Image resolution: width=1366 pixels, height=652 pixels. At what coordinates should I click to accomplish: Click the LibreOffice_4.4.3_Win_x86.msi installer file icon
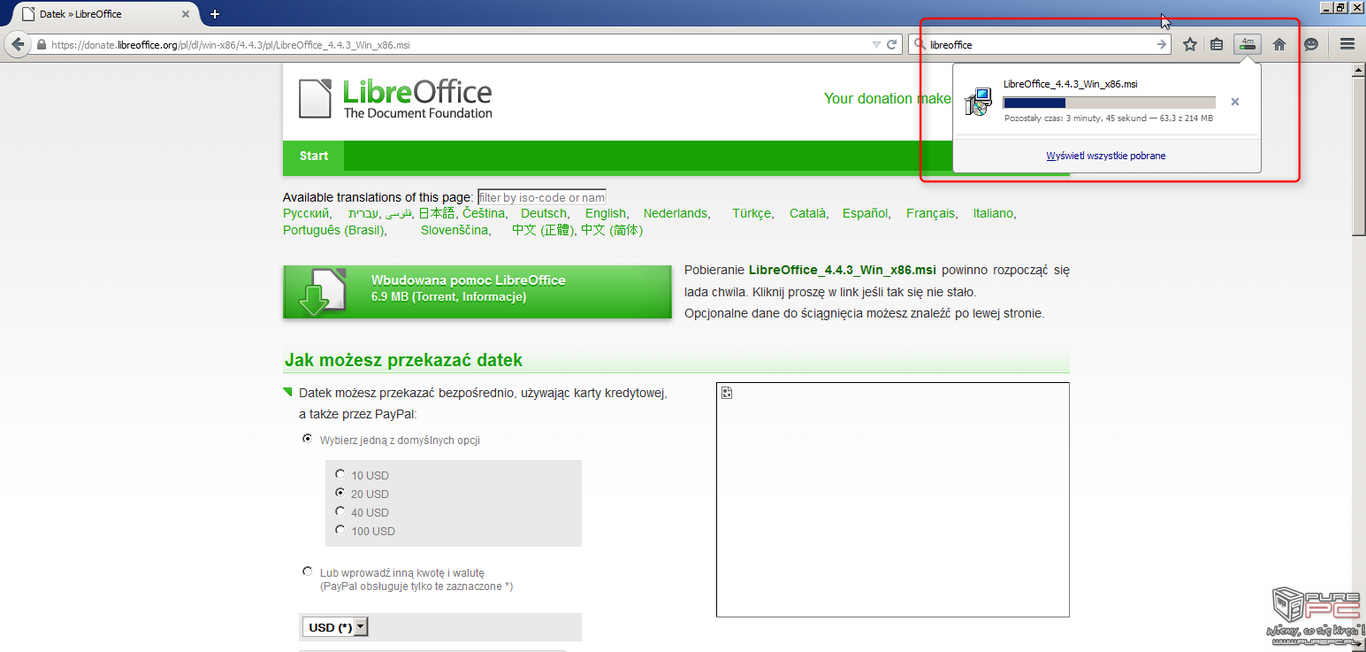(977, 101)
